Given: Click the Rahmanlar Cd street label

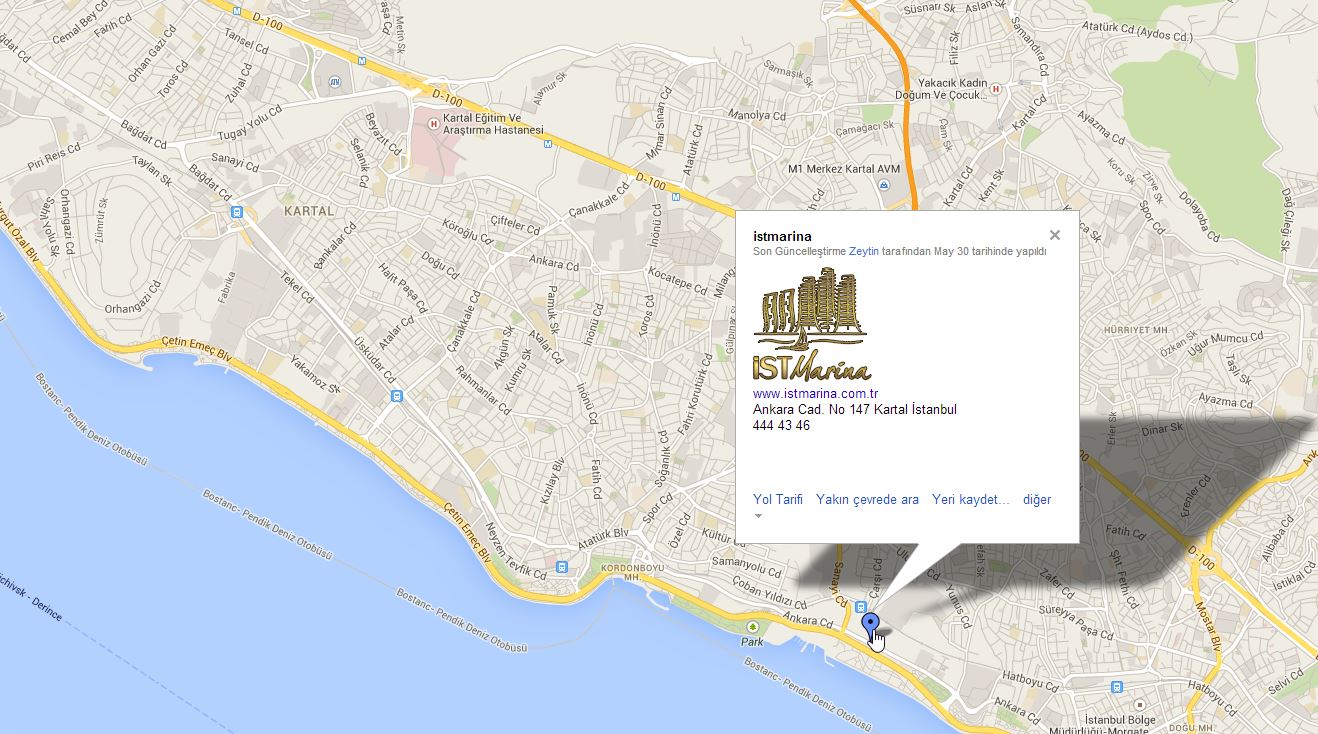Looking at the screenshot, I should pos(485,392).
